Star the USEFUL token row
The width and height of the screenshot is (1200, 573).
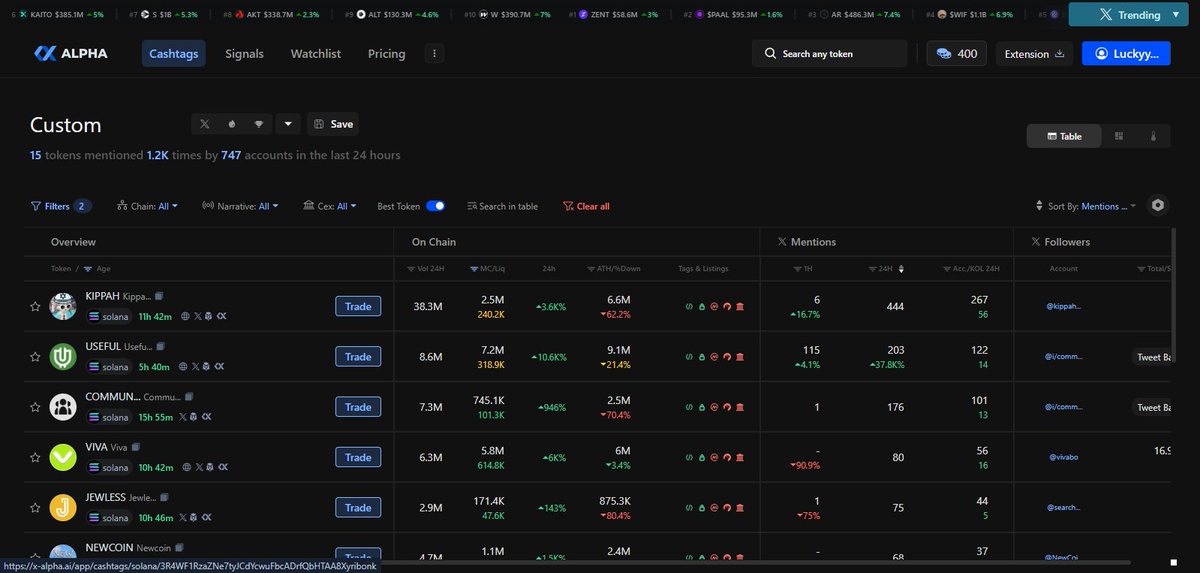click(35, 356)
